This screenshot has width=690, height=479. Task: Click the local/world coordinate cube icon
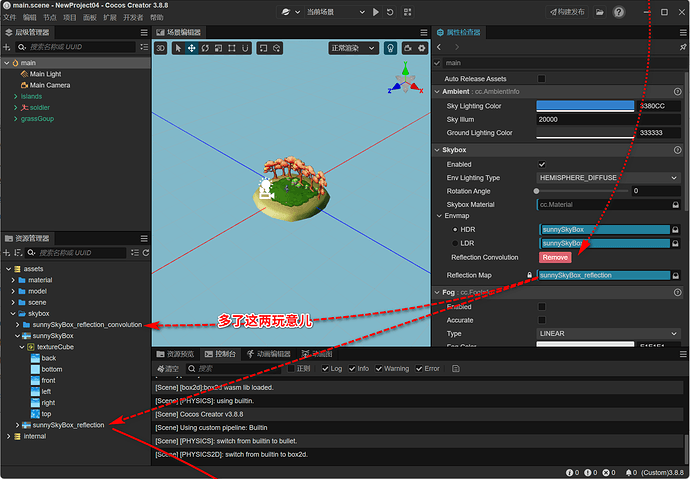click(276, 48)
